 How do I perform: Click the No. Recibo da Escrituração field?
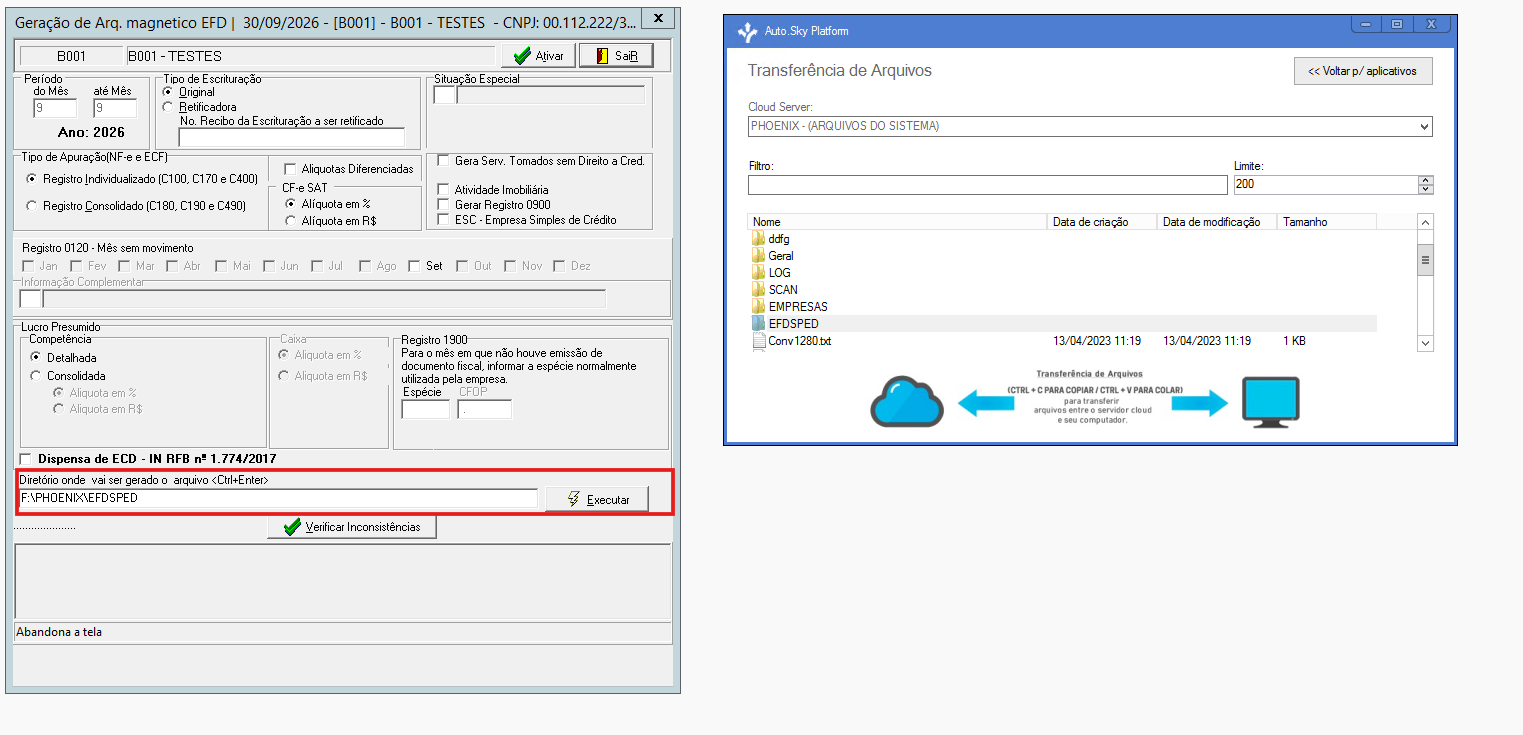(292, 137)
